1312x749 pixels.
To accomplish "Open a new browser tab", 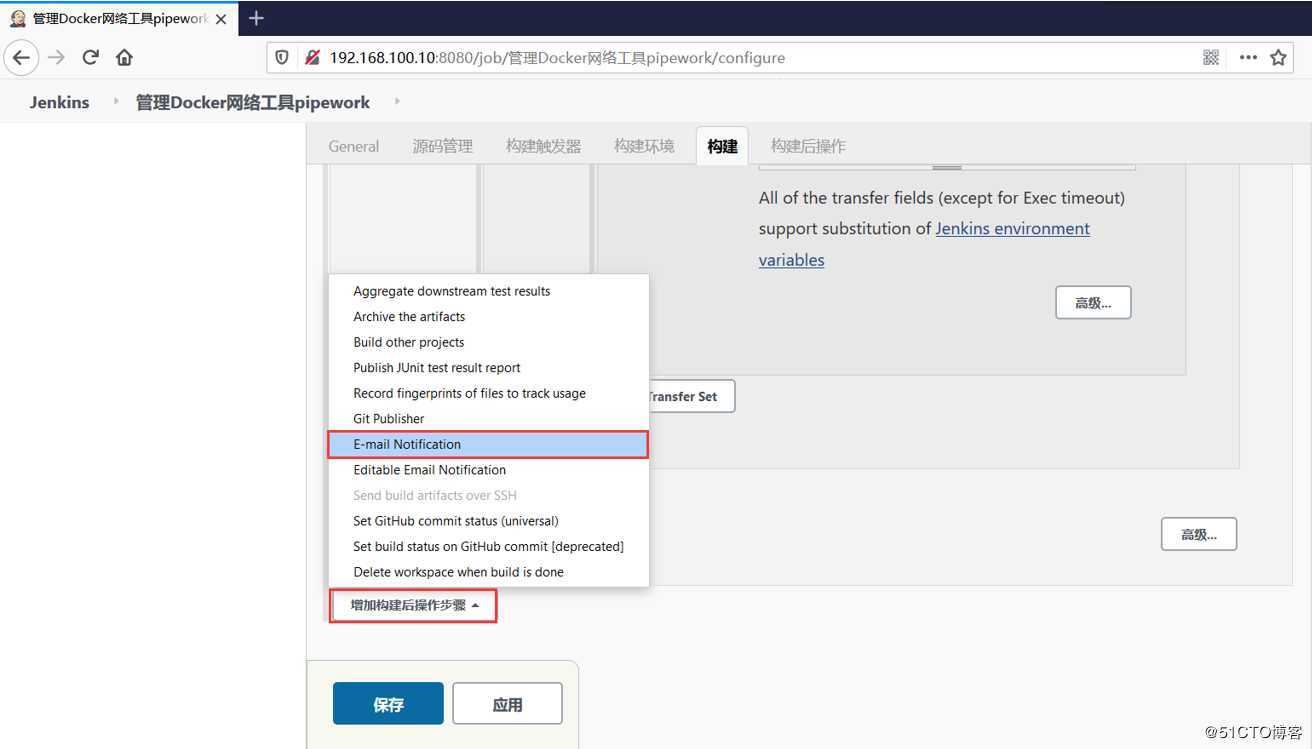I will pyautogui.click(x=256, y=18).
